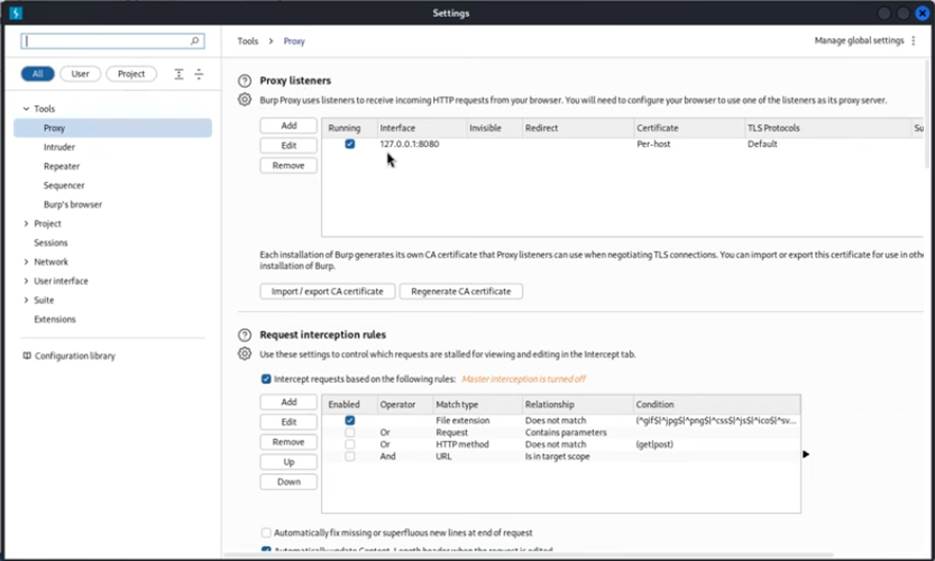Image resolution: width=935 pixels, height=561 pixels.
Task: Close the Settings window
Action: (922, 13)
